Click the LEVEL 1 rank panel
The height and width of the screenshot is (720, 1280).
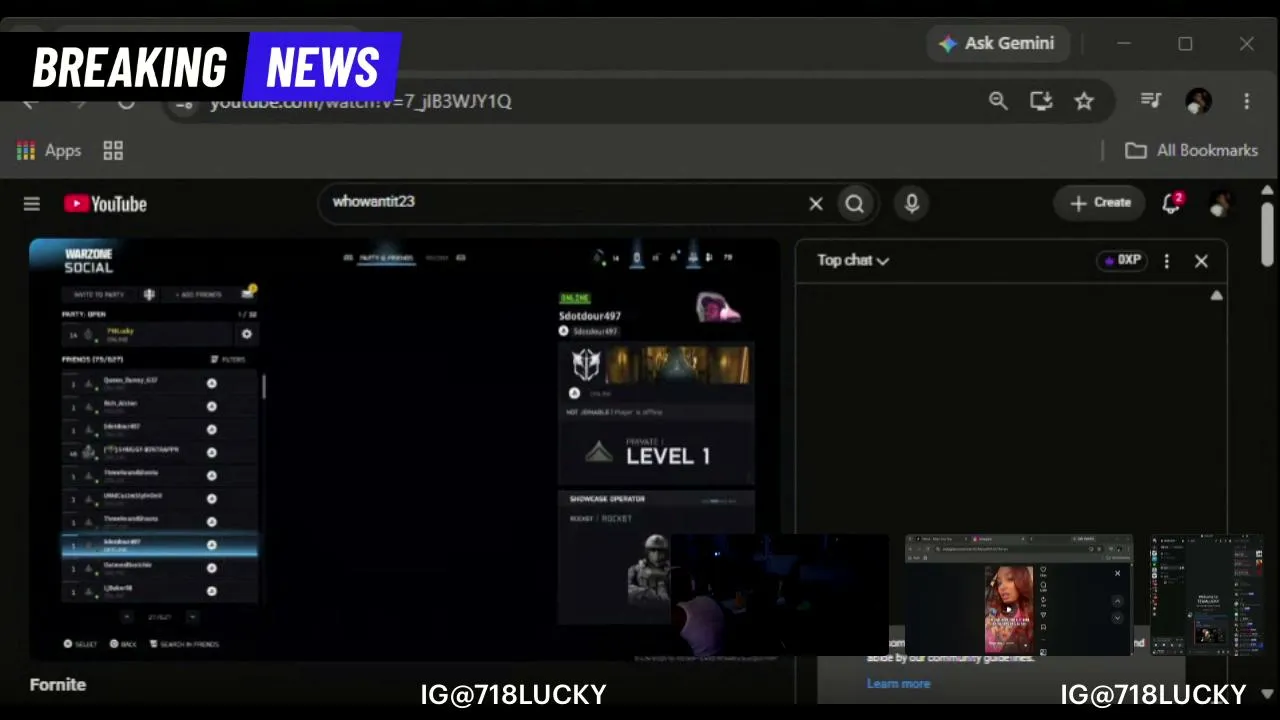(x=656, y=453)
